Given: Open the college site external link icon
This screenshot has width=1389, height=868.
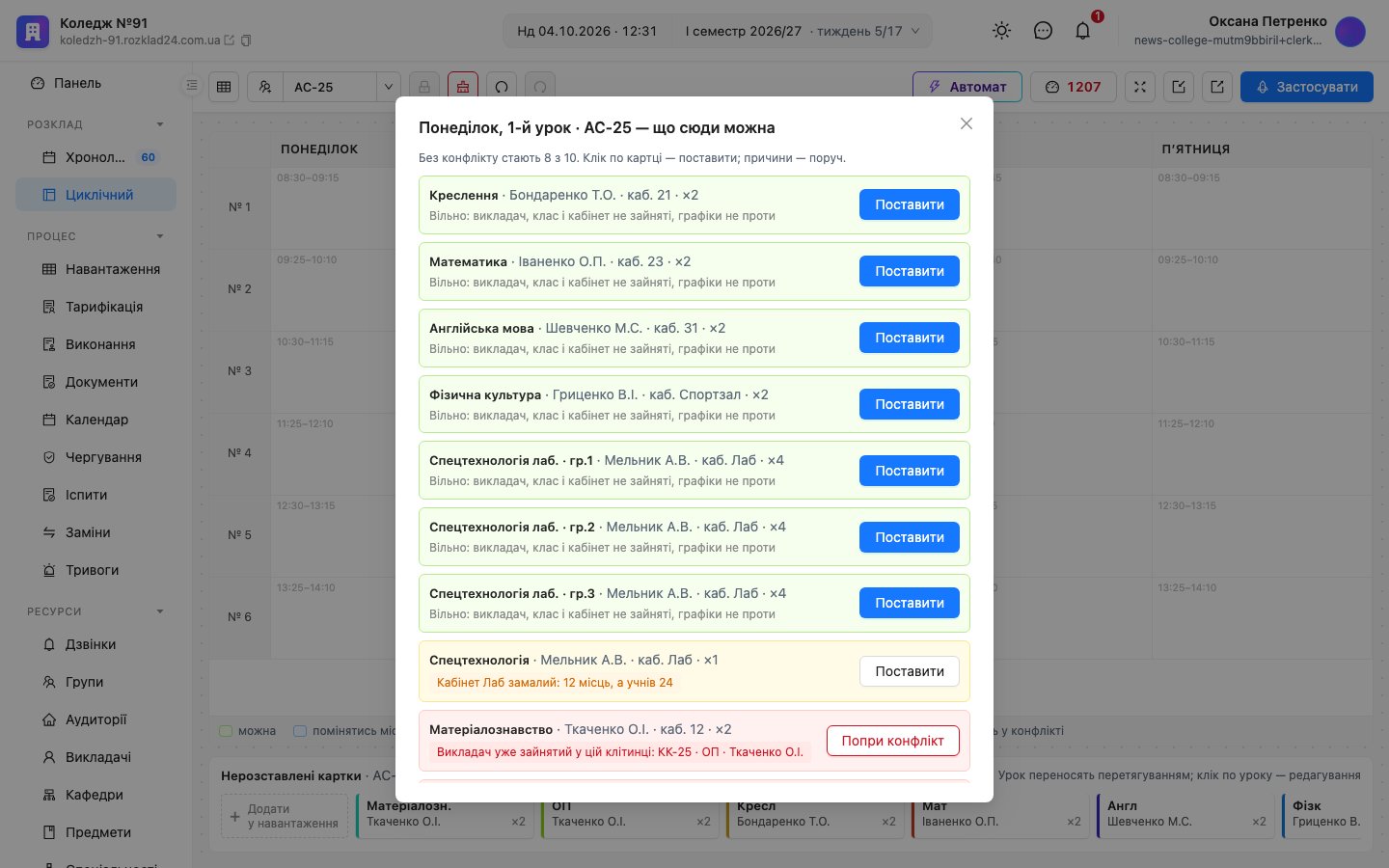Looking at the screenshot, I should pyautogui.click(x=230, y=41).
